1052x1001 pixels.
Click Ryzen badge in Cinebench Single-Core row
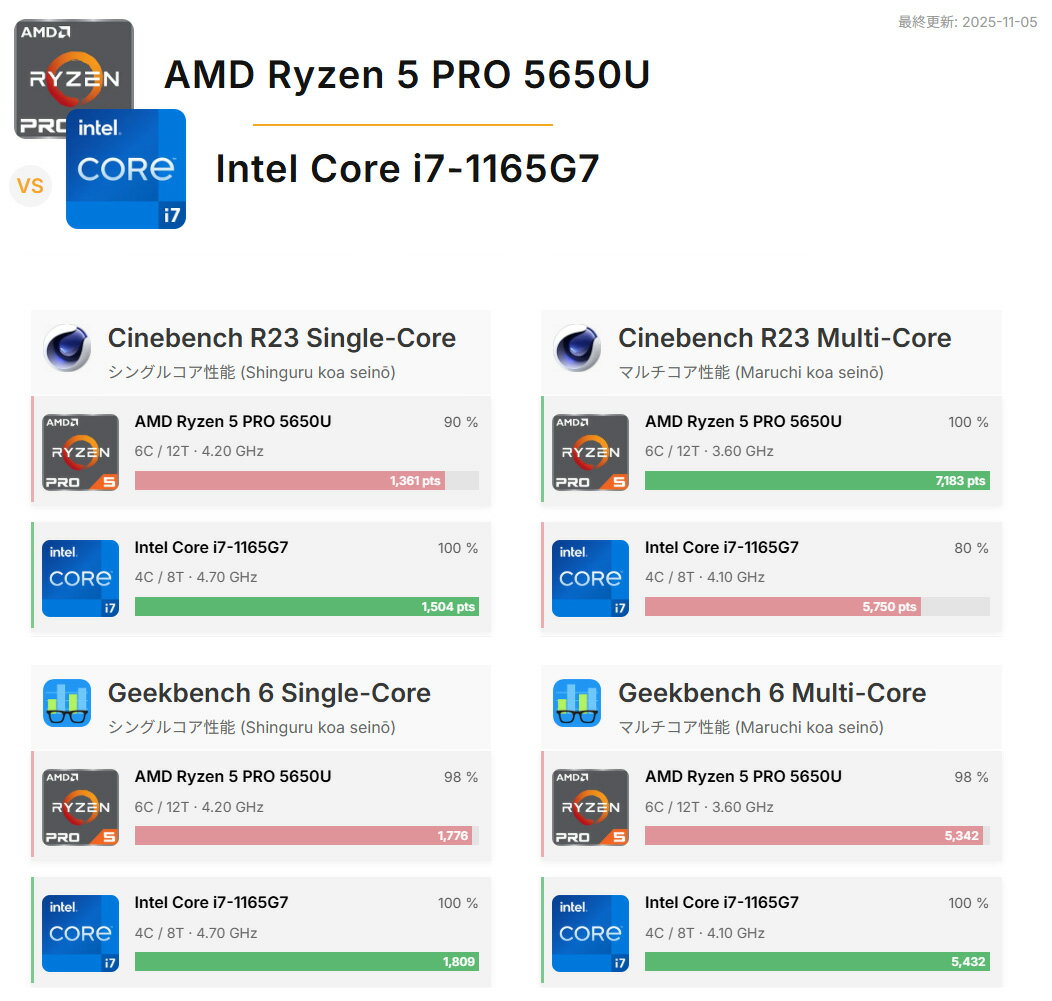pos(81,453)
